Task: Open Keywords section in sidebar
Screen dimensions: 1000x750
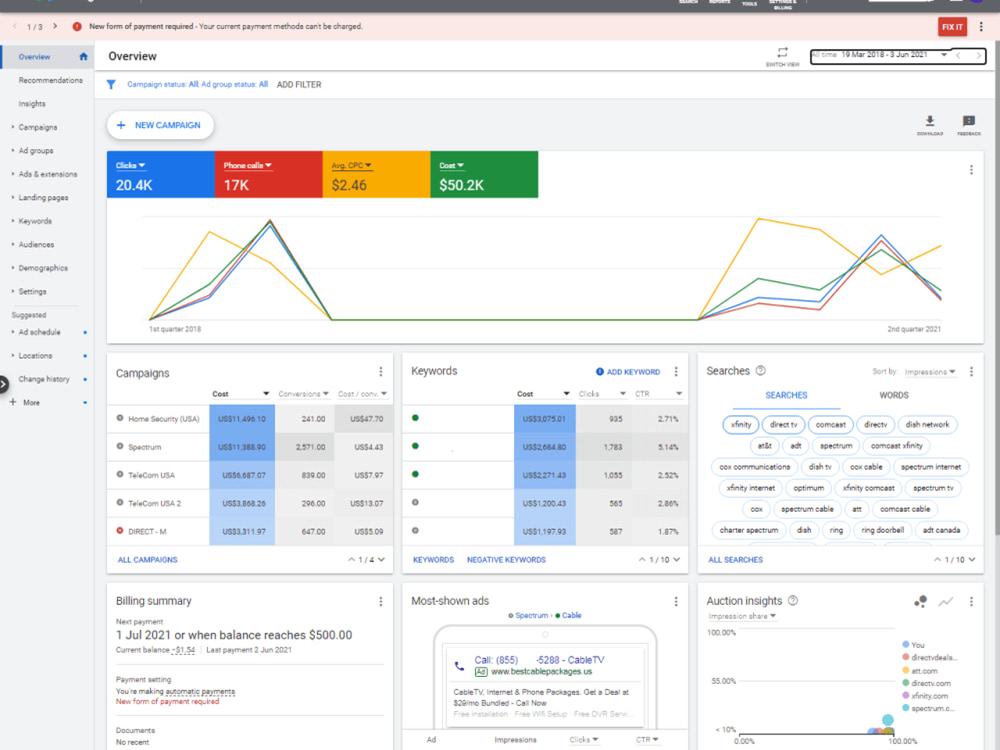Action: (x=35, y=221)
